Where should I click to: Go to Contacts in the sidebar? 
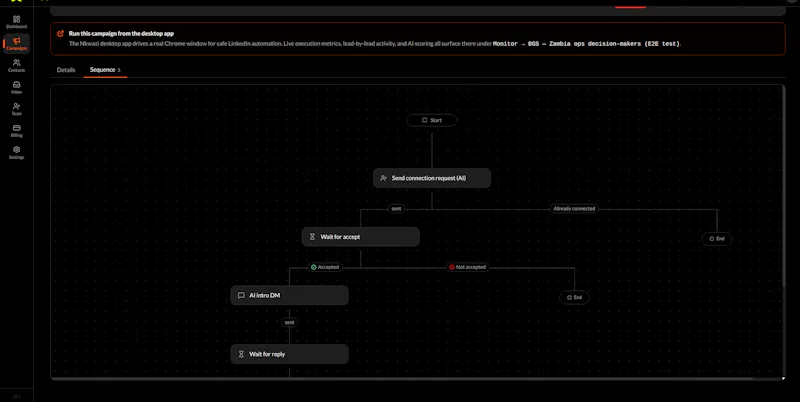[16, 65]
